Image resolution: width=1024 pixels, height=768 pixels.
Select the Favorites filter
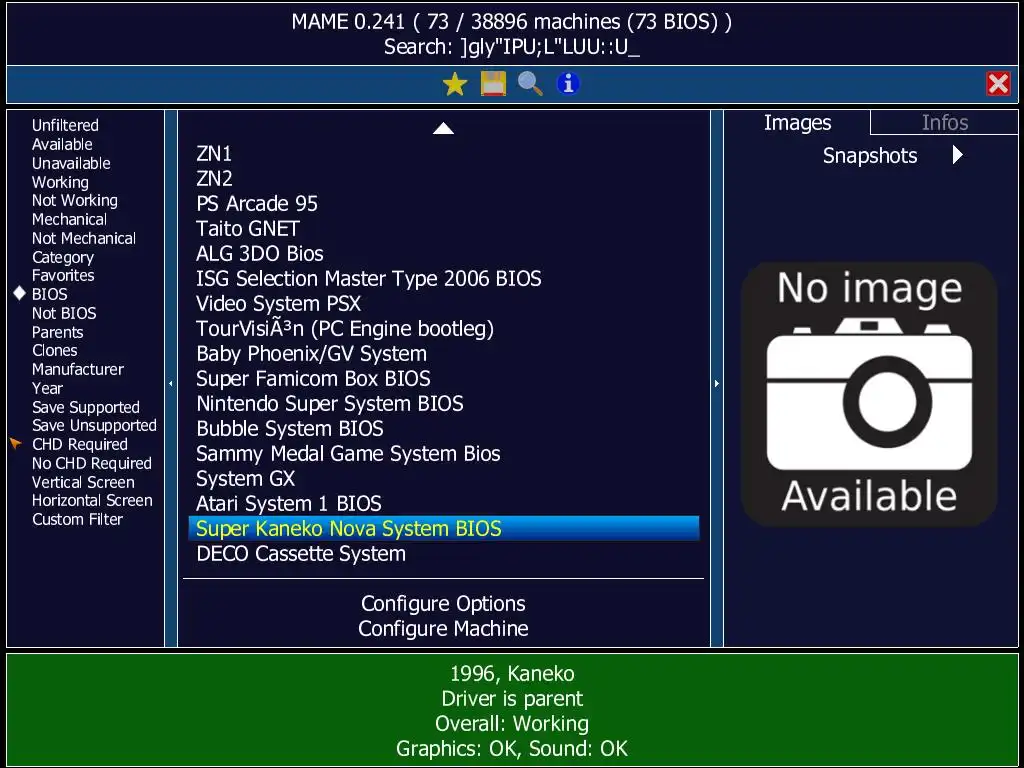coord(63,276)
